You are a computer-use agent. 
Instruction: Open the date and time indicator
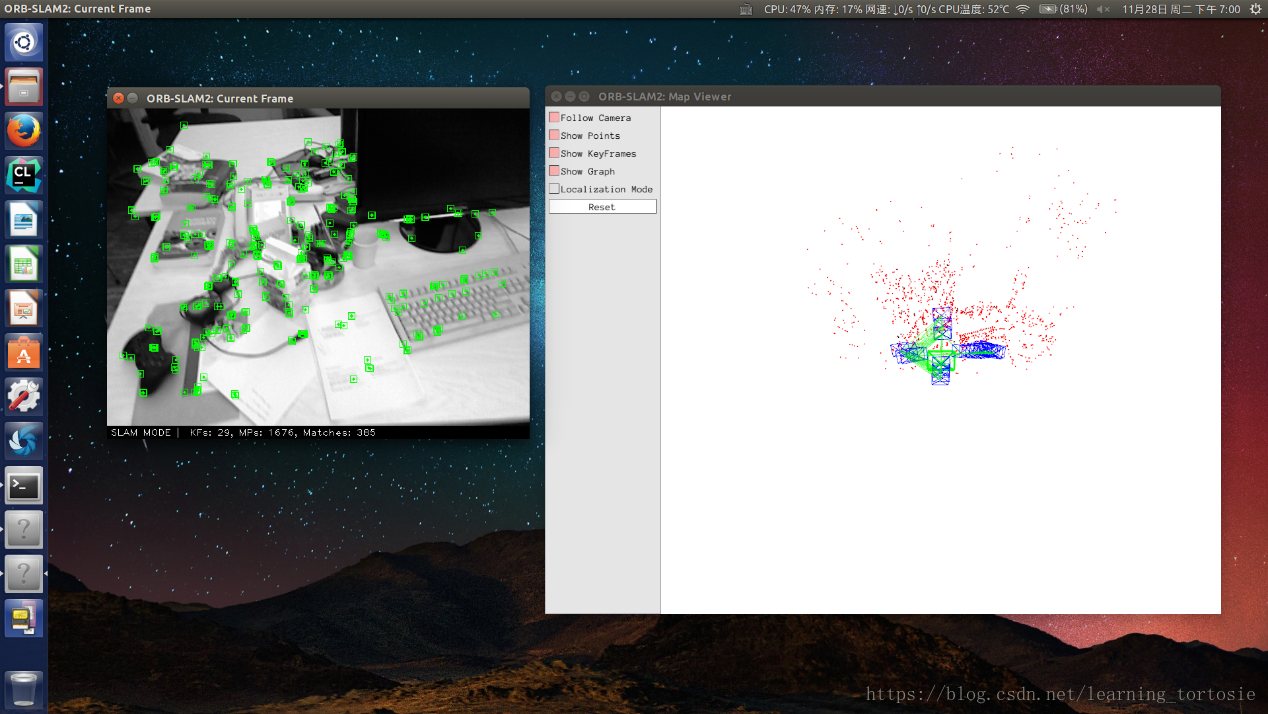[x=1181, y=9]
